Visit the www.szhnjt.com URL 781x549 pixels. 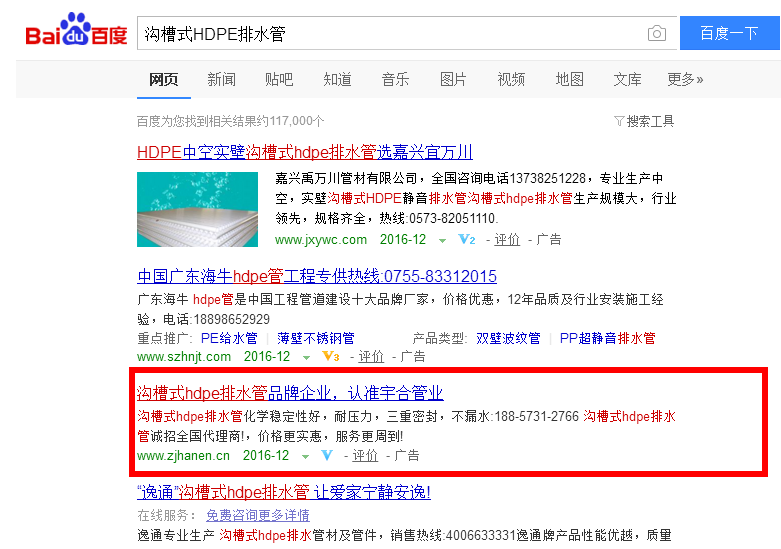(x=184, y=356)
